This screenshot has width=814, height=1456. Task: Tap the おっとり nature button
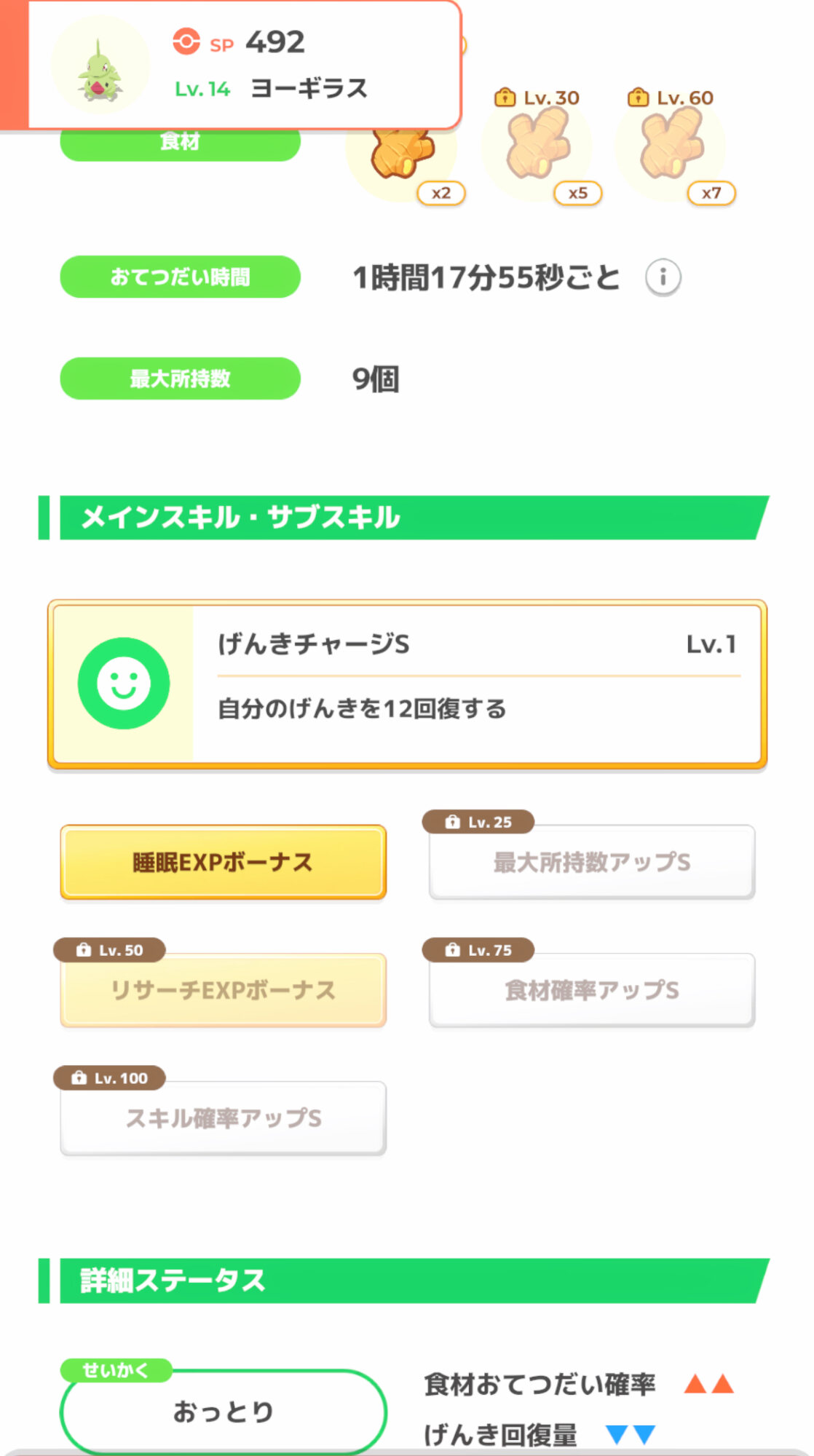pyautogui.click(x=223, y=1412)
